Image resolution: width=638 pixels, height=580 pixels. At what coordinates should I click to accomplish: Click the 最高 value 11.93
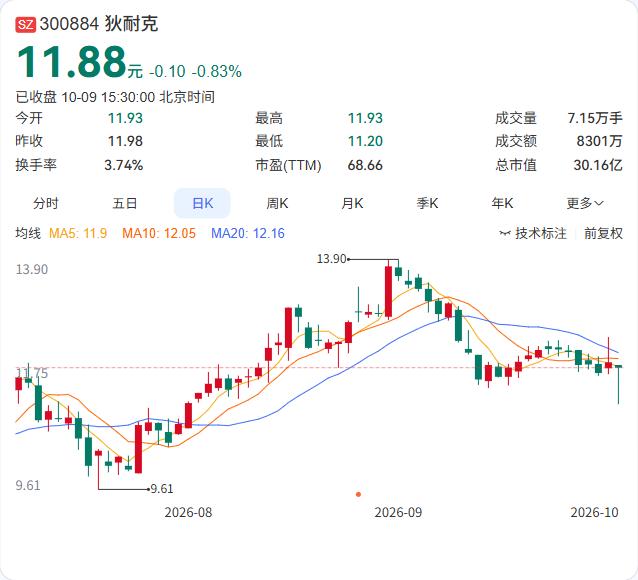pyautogui.click(x=365, y=118)
